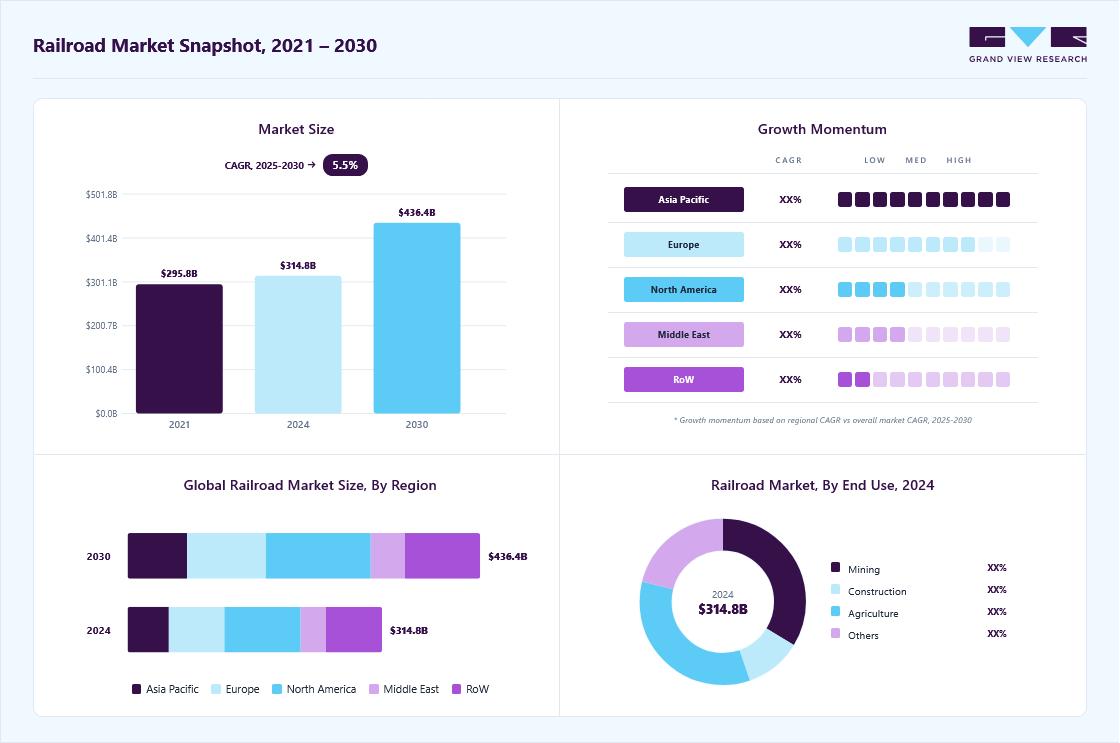Screen dimensions: 1120x743
Task: Click 'Global Railroad Market Size, By Region' heading
Action: (310, 485)
